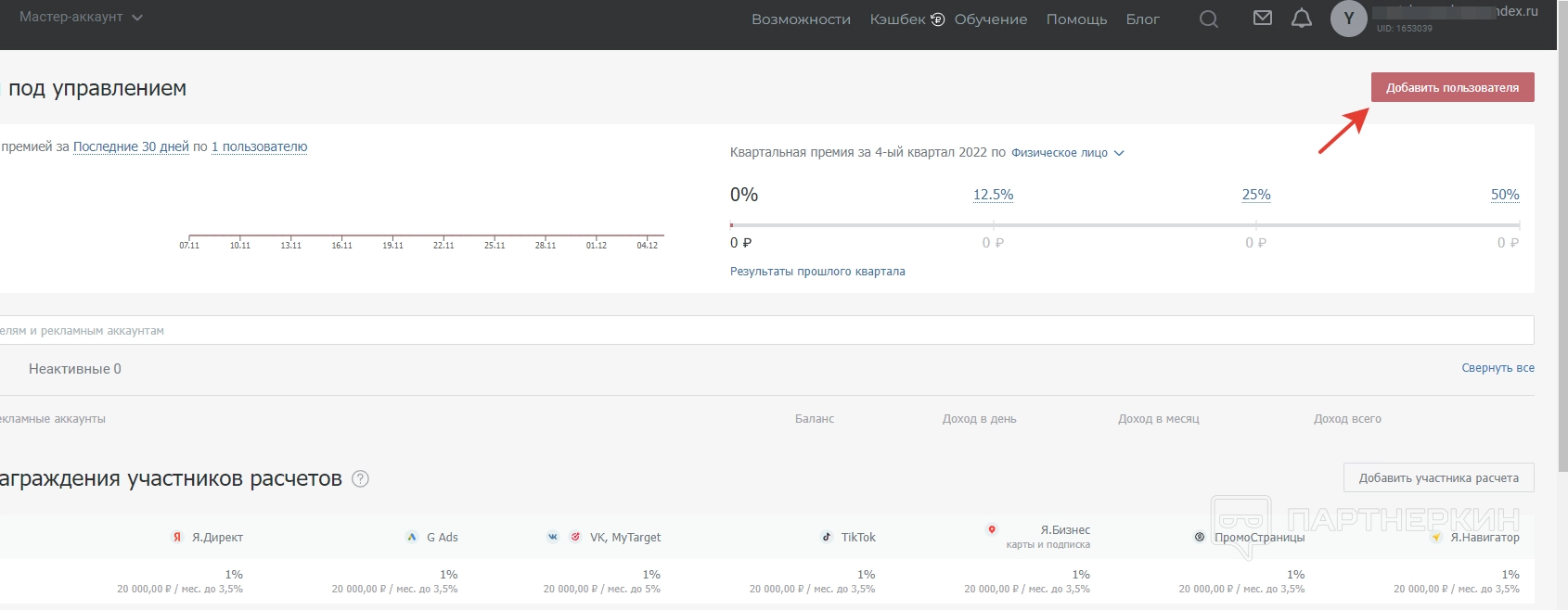Screen dimensions: 1568x610
Task: Open the notifications bell icon
Action: pyautogui.click(x=1302, y=19)
